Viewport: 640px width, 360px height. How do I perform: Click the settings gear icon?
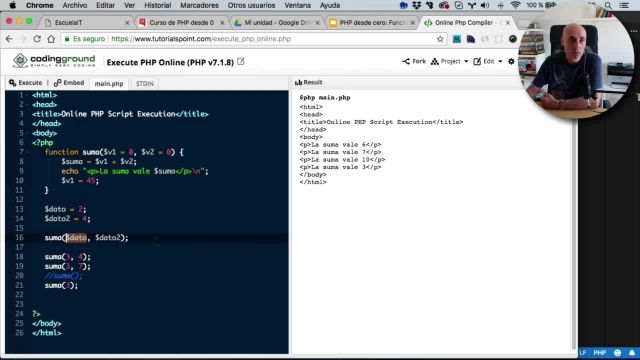pos(511,62)
